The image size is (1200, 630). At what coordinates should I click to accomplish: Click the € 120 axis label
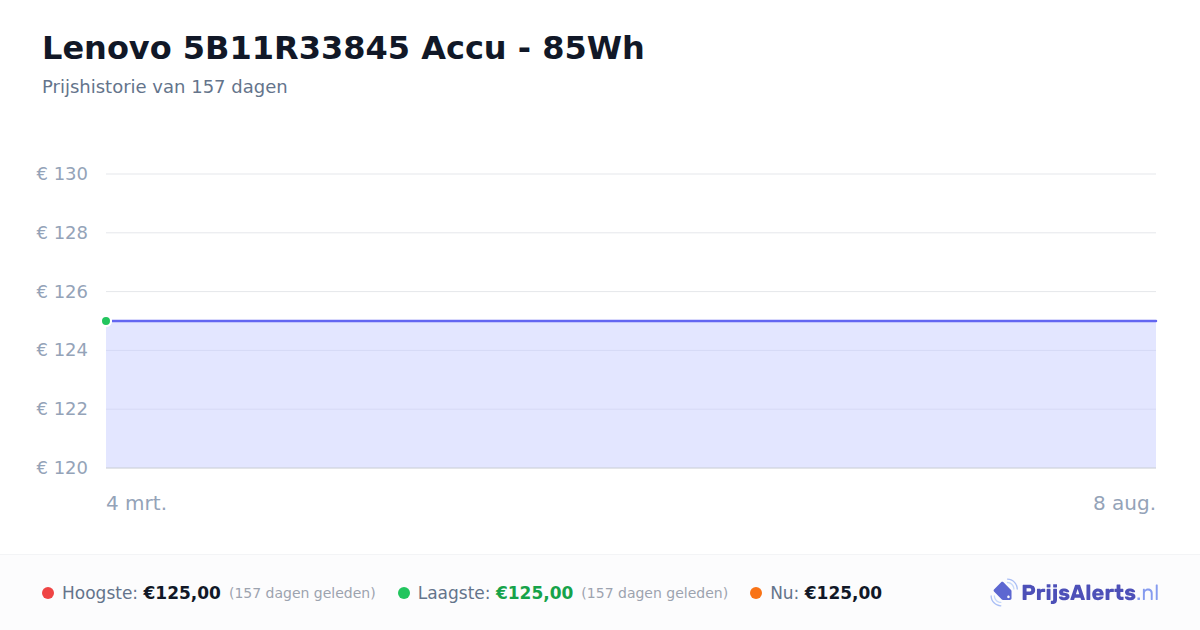62,468
